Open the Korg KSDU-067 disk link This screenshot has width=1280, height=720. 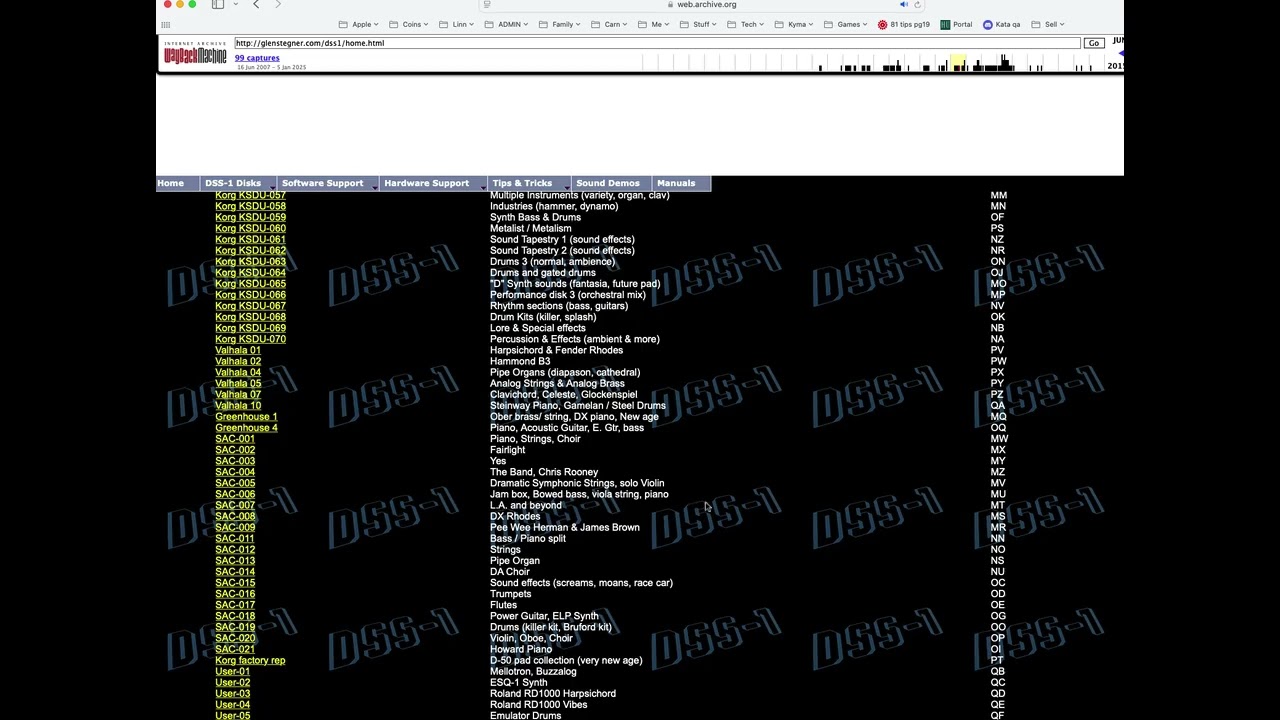click(250, 306)
